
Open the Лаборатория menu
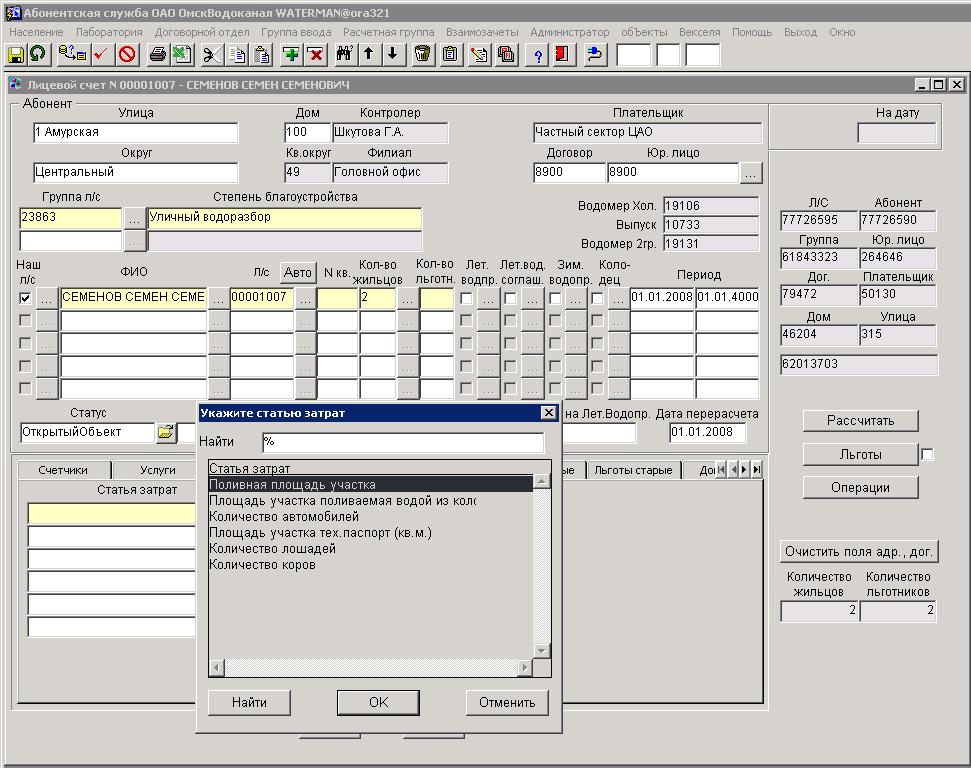(108, 32)
